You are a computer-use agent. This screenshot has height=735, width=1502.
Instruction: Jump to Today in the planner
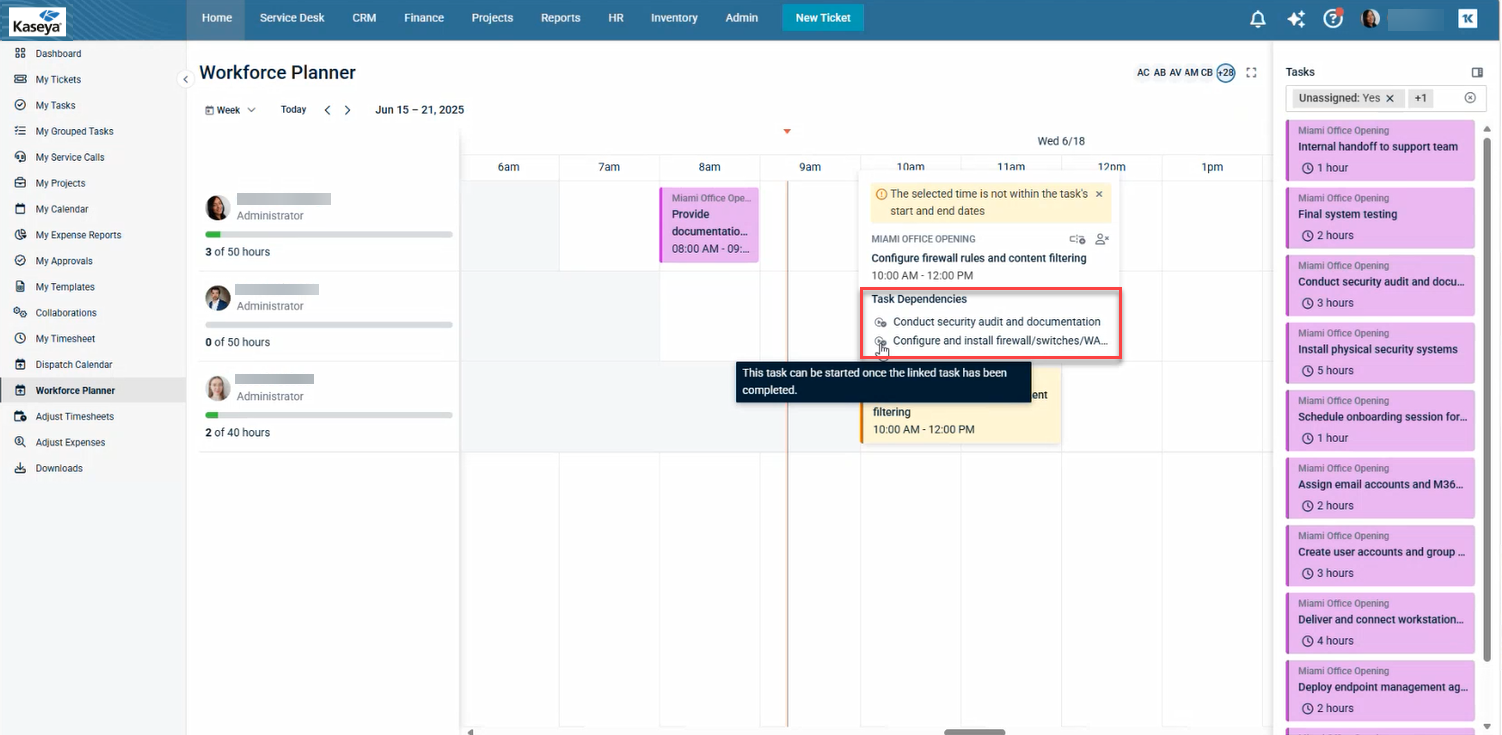point(293,110)
